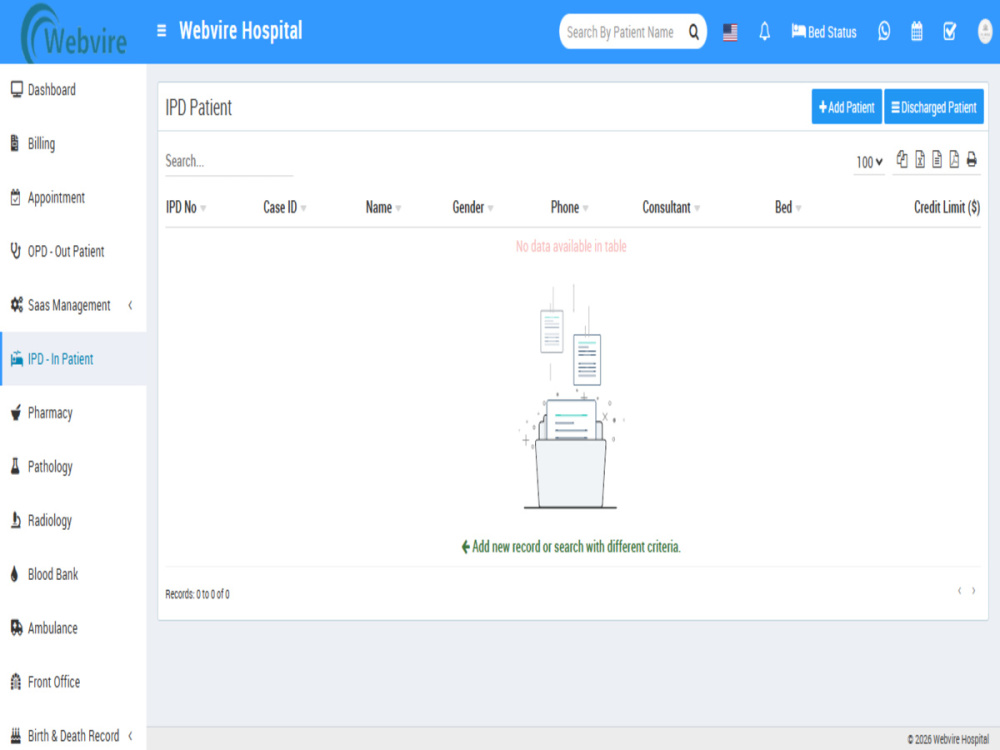The height and width of the screenshot is (750, 1000).
Task: Export table to CSV icon
Action: coord(937,159)
